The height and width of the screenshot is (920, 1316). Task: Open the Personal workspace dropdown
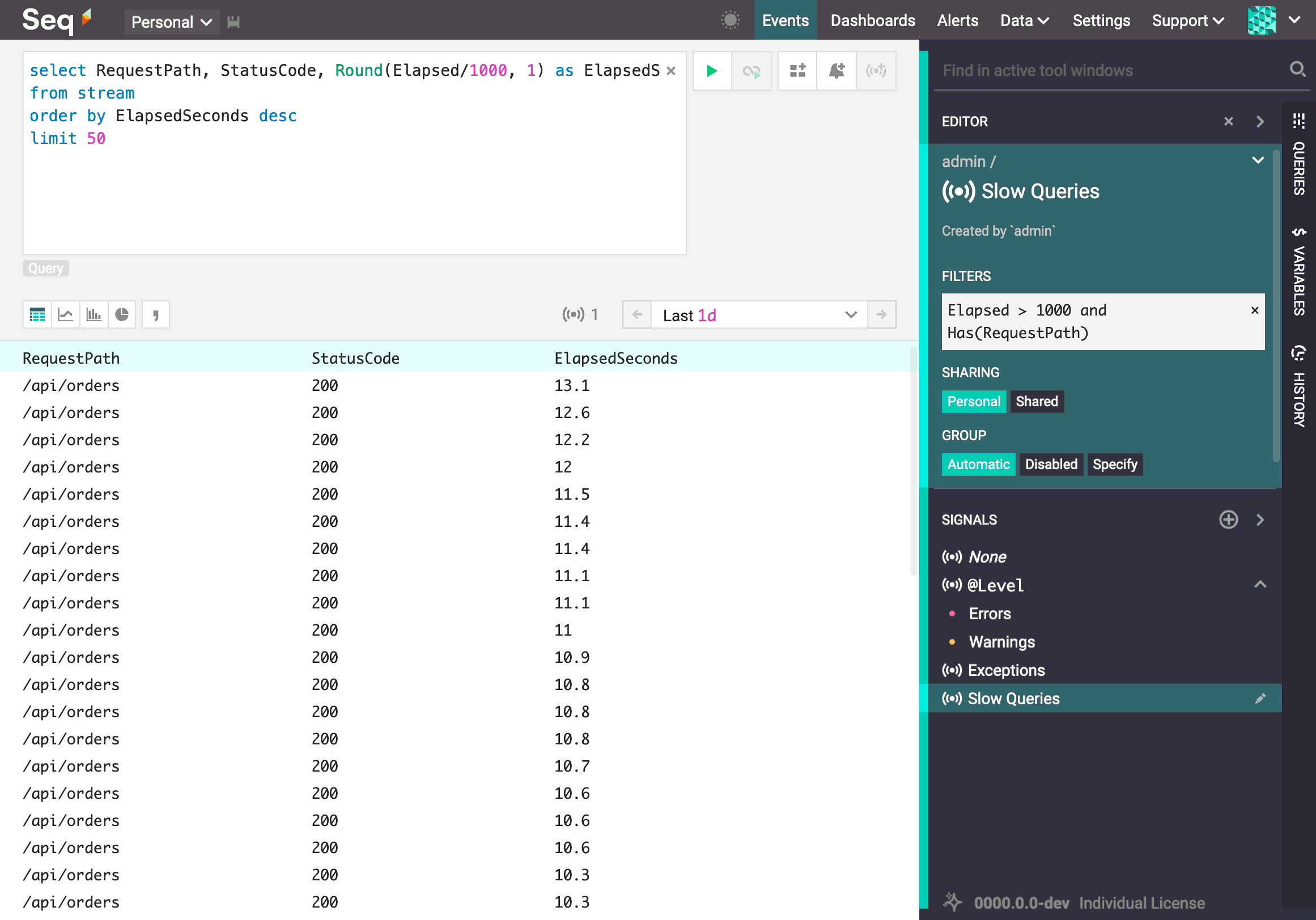pos(171,22)
